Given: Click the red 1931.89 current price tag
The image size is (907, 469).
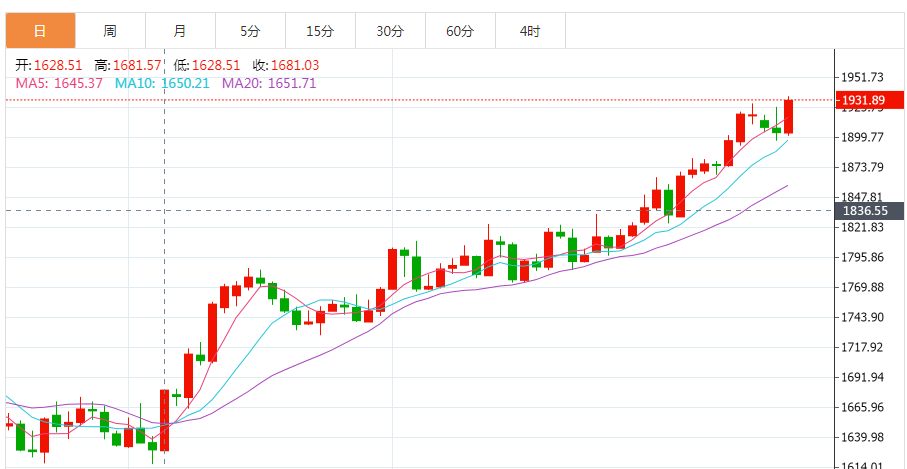Looking at the screenshot, I should click(868, 100).
